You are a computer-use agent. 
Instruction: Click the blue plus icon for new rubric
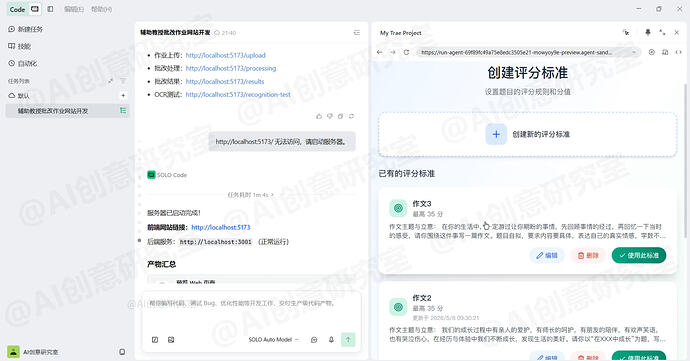[496, 134]
